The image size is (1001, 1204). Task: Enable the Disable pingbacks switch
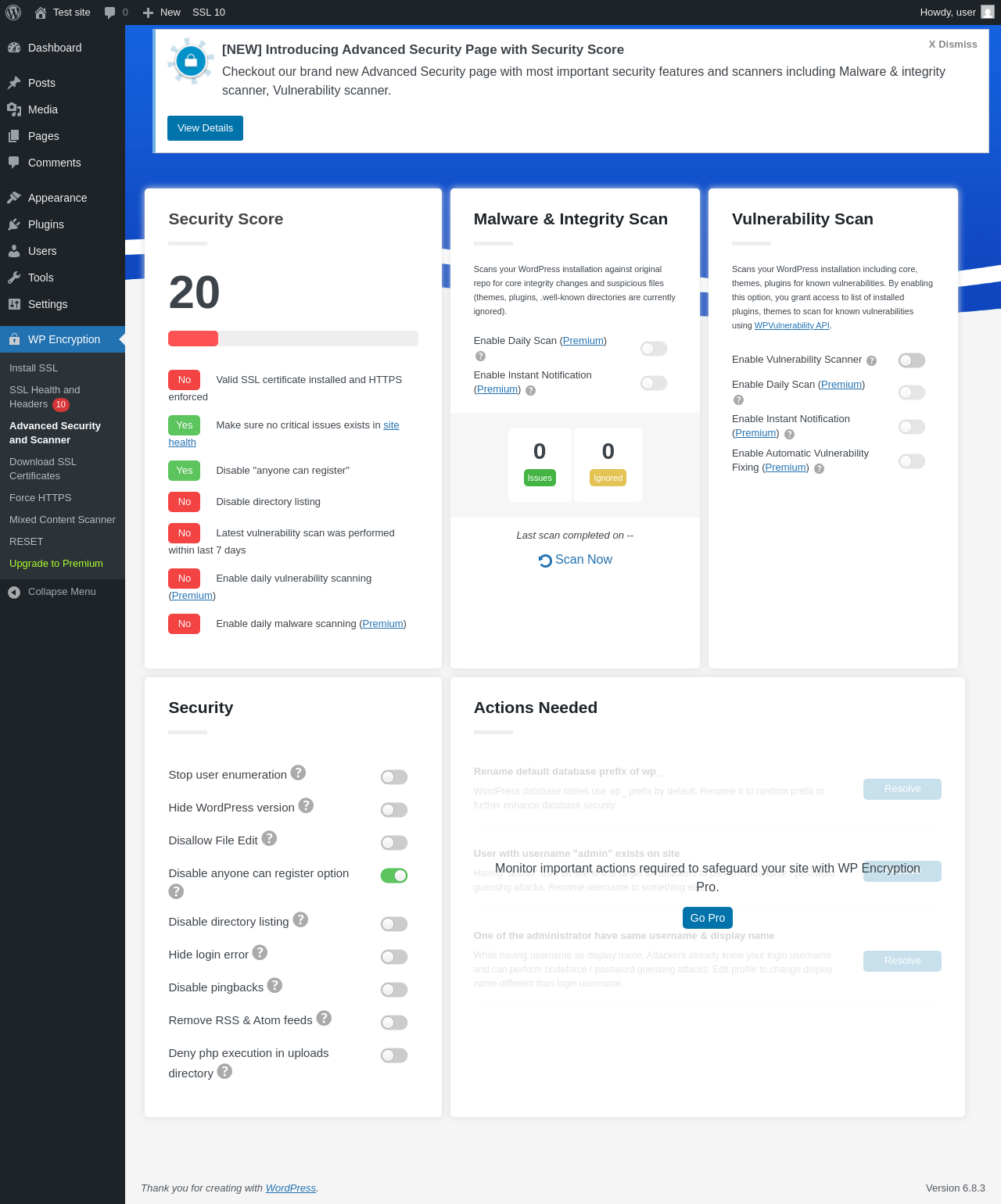coord(394,990)
